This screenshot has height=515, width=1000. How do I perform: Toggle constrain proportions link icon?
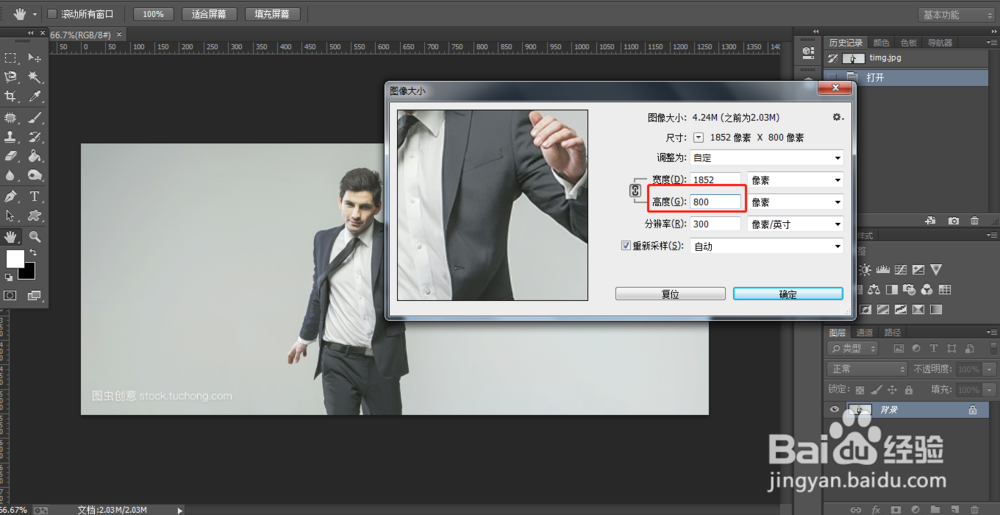pos(635,190)
